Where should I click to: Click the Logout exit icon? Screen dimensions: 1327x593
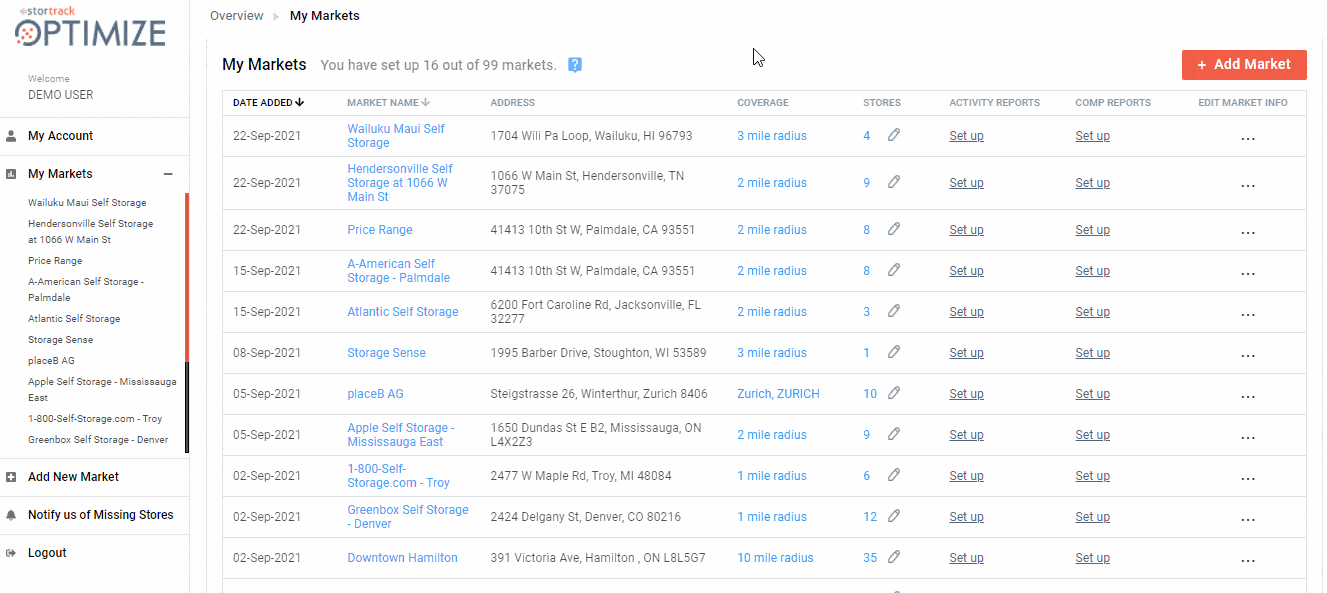point(11,553)
